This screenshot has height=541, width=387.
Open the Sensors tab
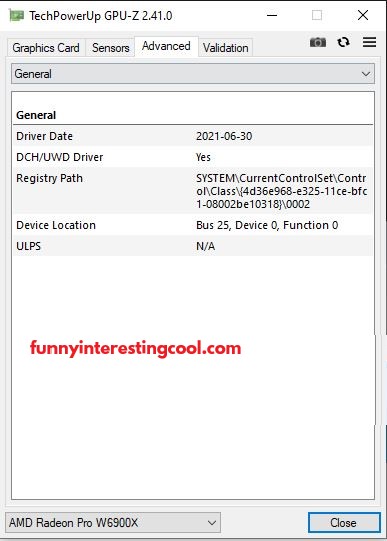(110, 48)
